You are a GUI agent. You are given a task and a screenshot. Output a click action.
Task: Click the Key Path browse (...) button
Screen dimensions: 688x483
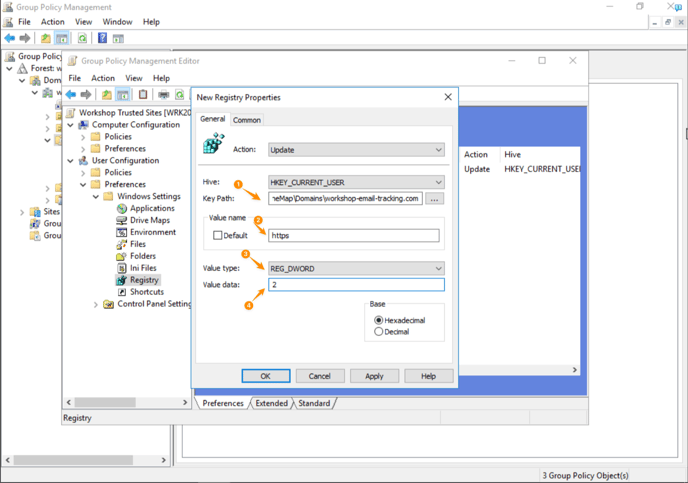[434, 199]
